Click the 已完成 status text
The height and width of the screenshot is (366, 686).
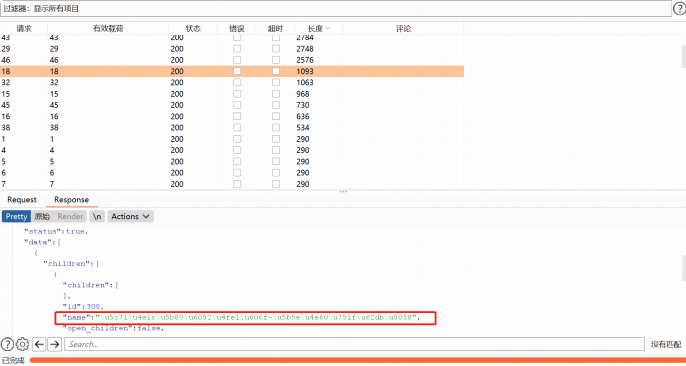(x=13, y=360)
